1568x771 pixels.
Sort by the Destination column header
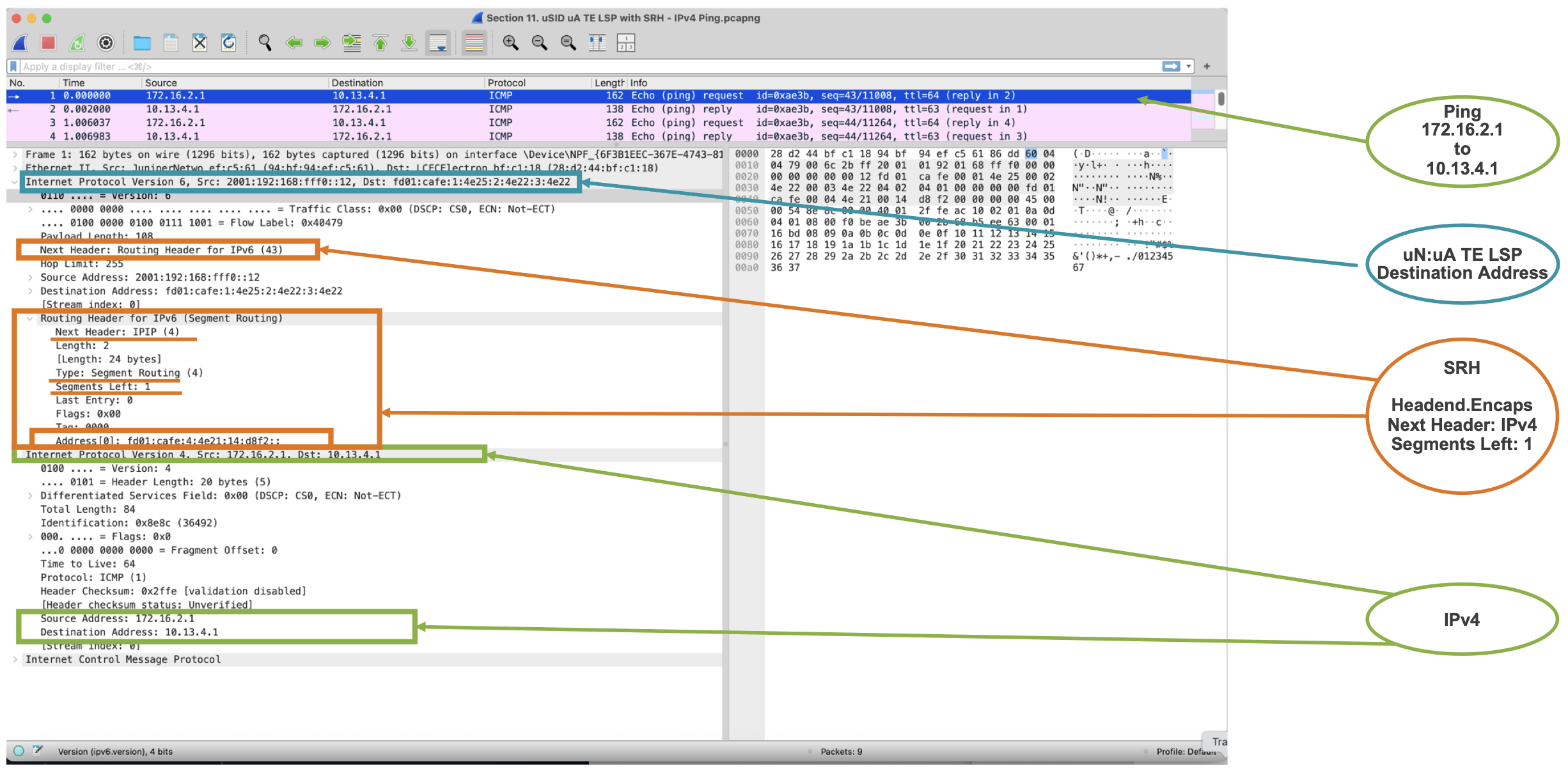coord(406,82)
